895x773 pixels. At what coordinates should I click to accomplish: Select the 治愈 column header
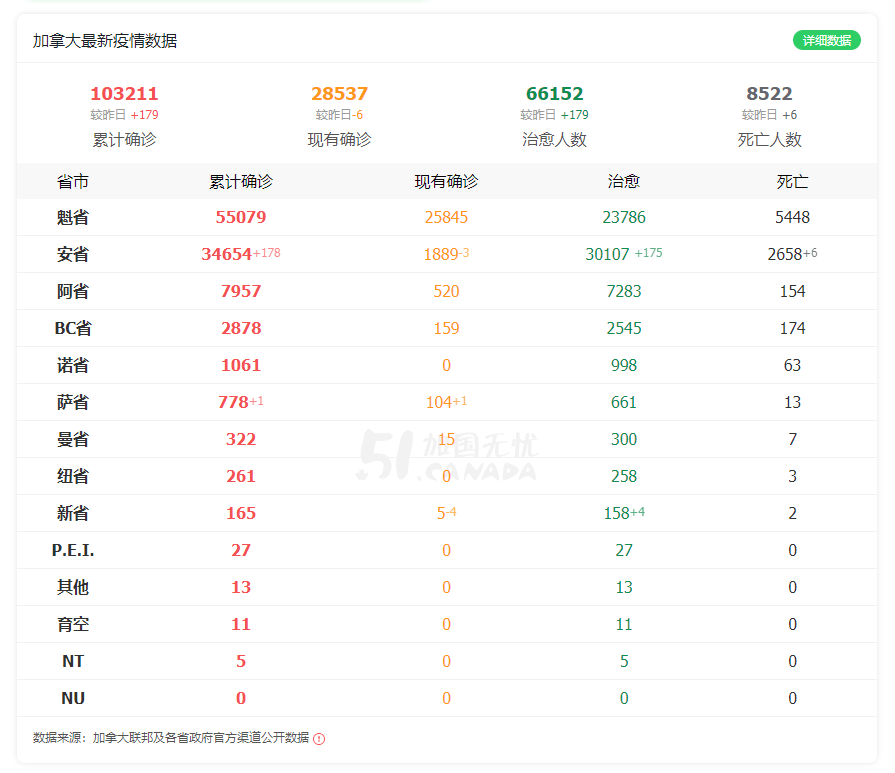(623, 182)
